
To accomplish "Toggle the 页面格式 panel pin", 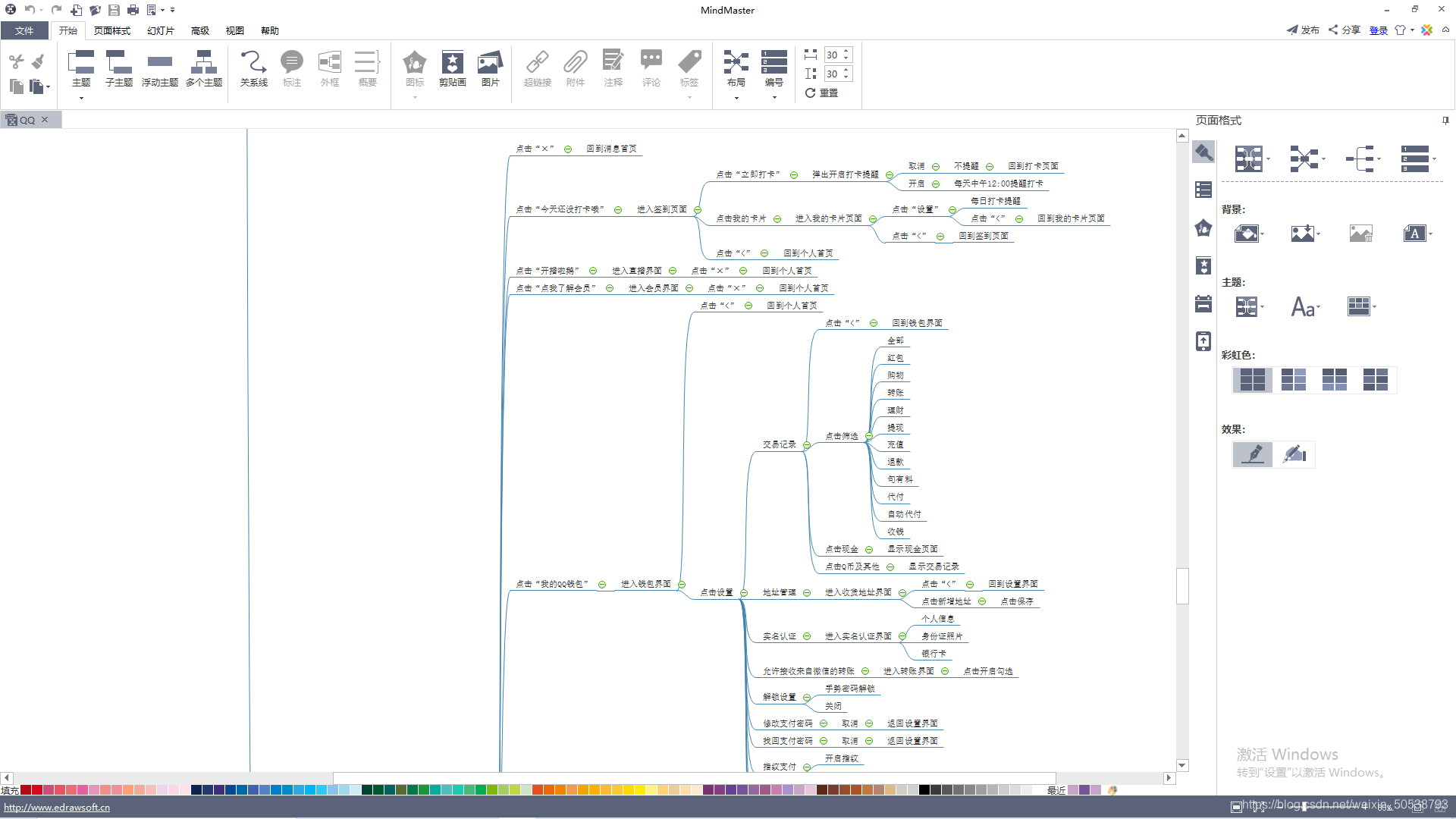I will 1445,121.
